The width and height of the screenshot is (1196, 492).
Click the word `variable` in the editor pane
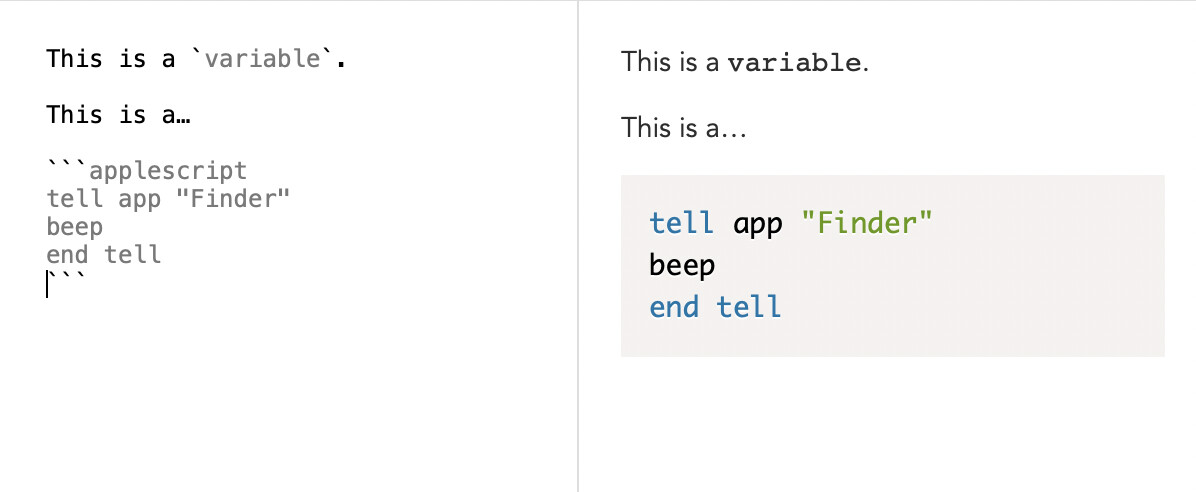point(262,59)
